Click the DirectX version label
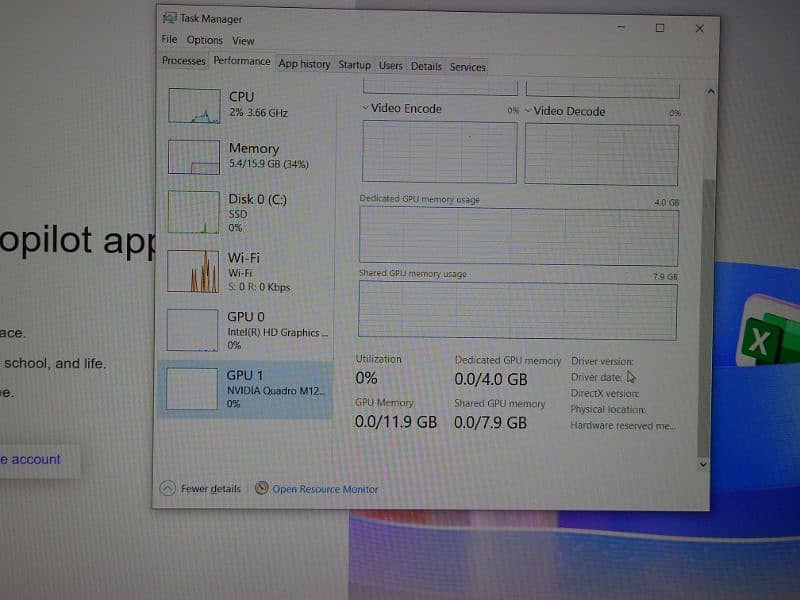Screen dimensions: 800x600 tap(605, 393)
